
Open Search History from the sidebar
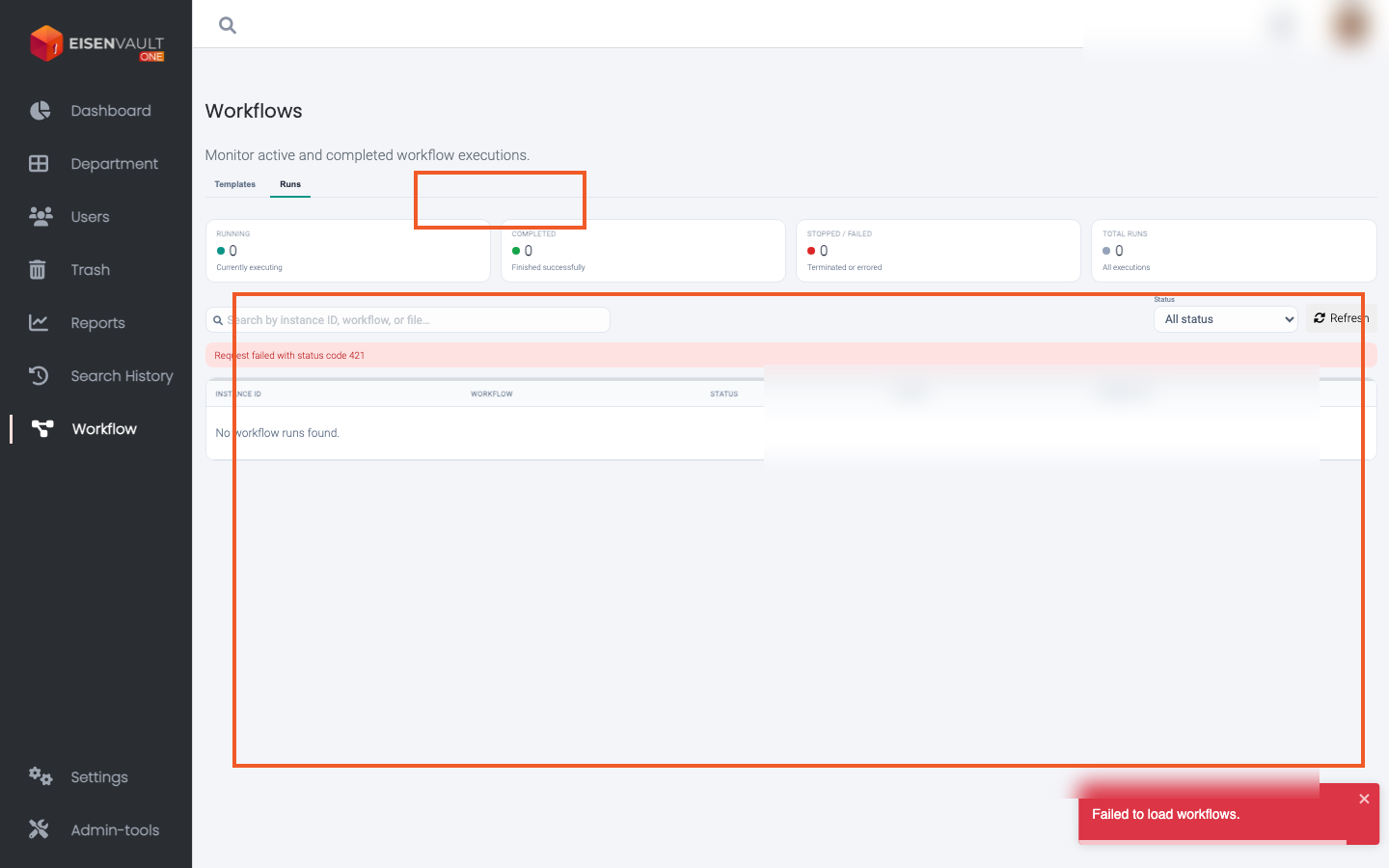(x=122, y=376)
